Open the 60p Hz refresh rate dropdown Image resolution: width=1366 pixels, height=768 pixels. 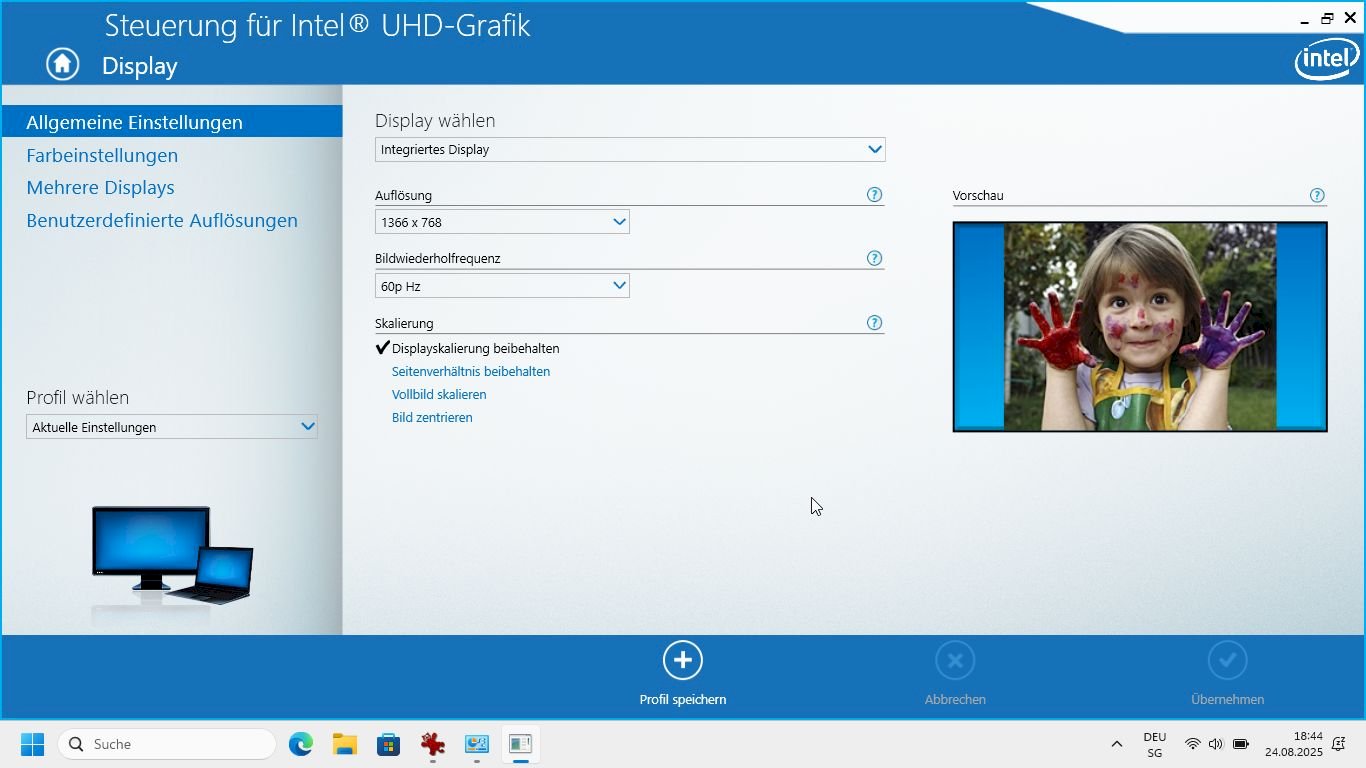pos(502,286)
